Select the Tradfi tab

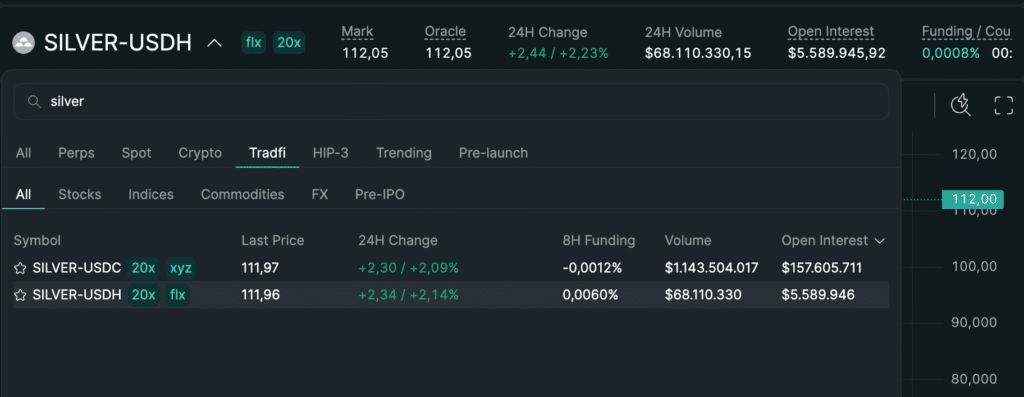(x=267, y=153)
